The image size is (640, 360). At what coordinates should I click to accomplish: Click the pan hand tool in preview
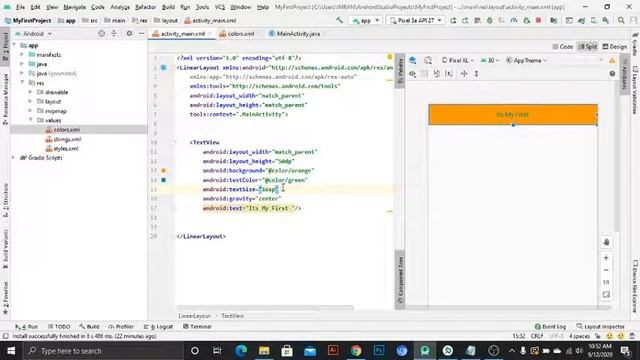pos(606,242)
